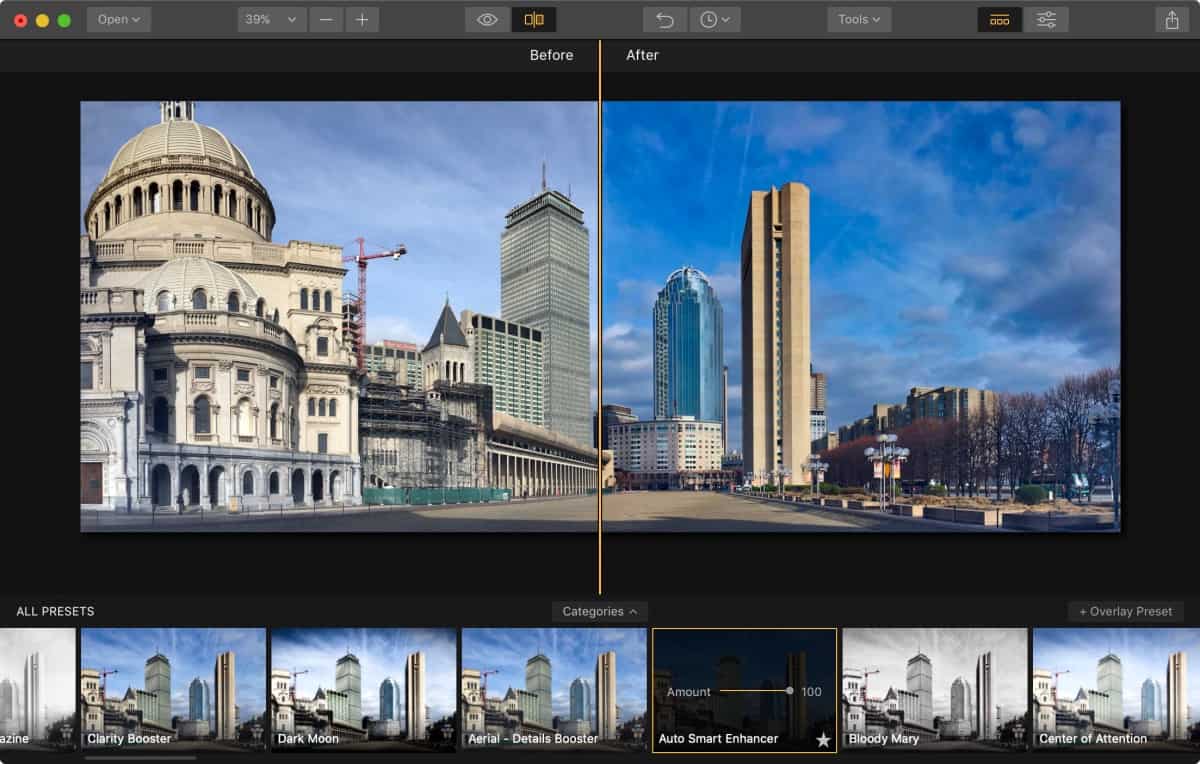Select the Aerial - Details Booster preset
The image size is (1200, 764).
tap(554, 690)
